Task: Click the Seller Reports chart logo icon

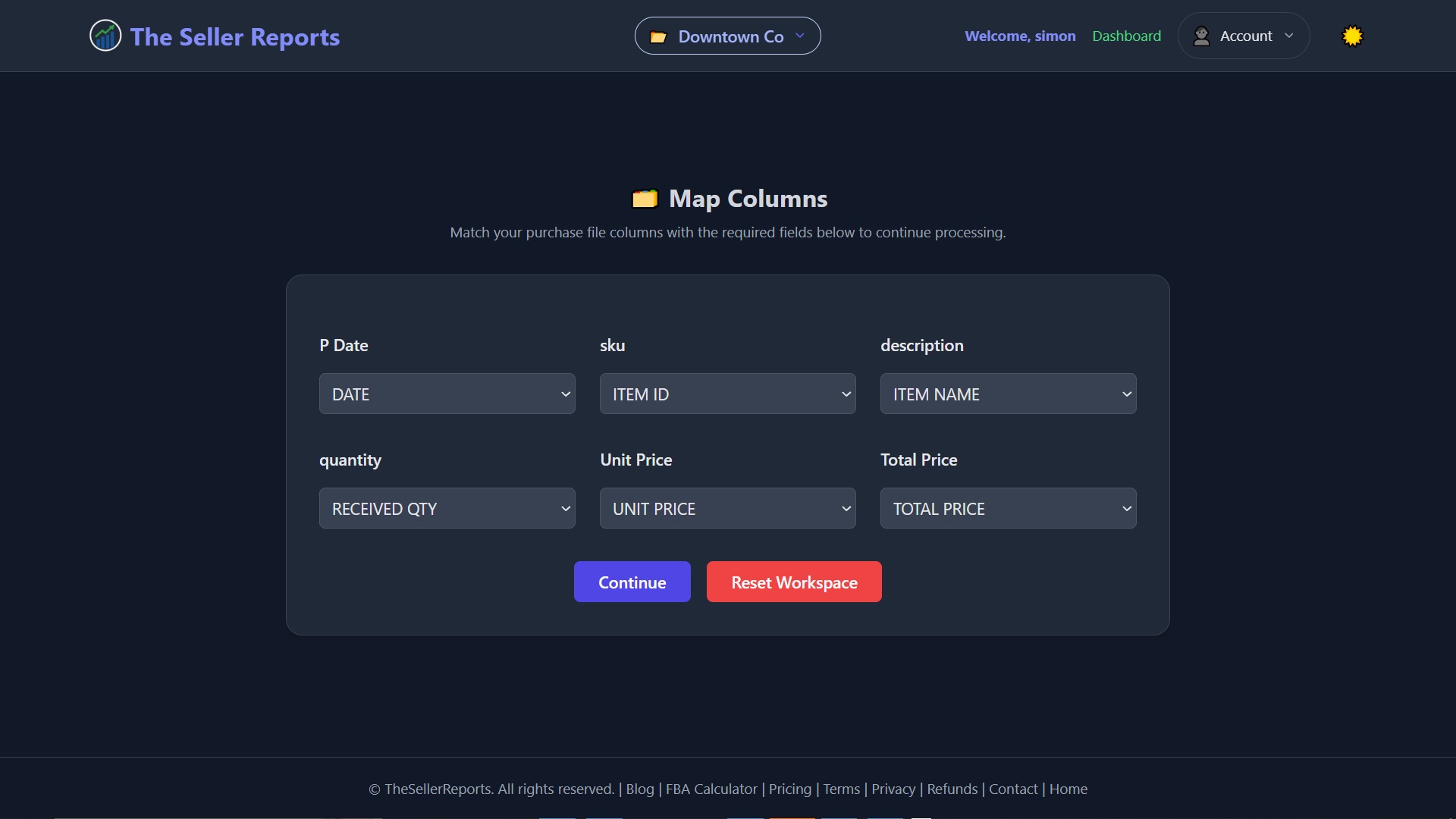Action: tap(105, 36)
